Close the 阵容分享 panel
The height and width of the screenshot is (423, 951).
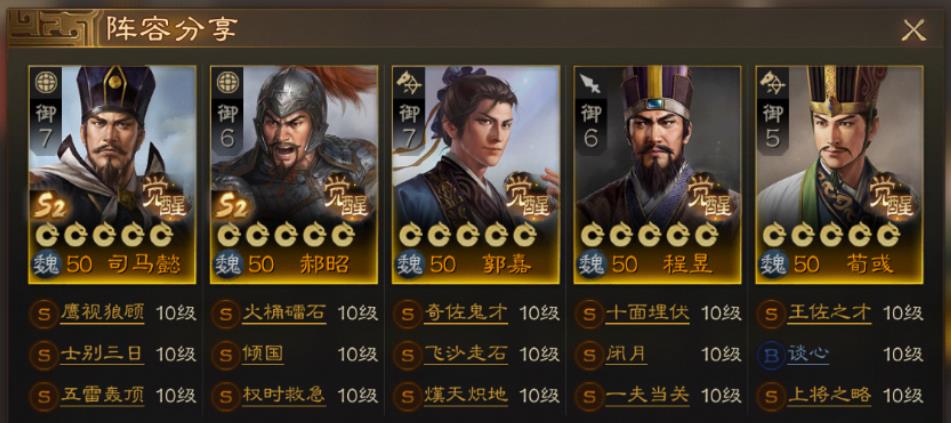(x=913, y=30)
